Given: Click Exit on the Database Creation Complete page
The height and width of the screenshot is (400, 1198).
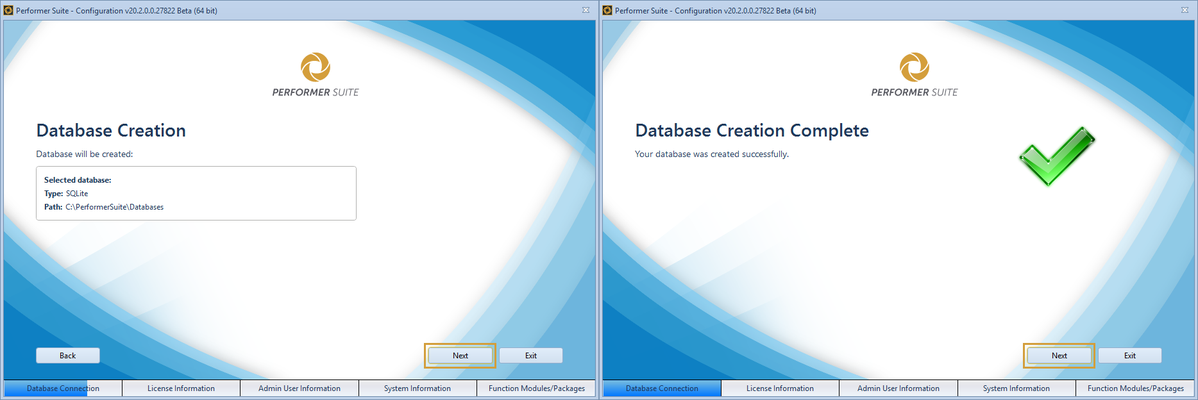Looking at the screenshot, I should point(1130,355).
